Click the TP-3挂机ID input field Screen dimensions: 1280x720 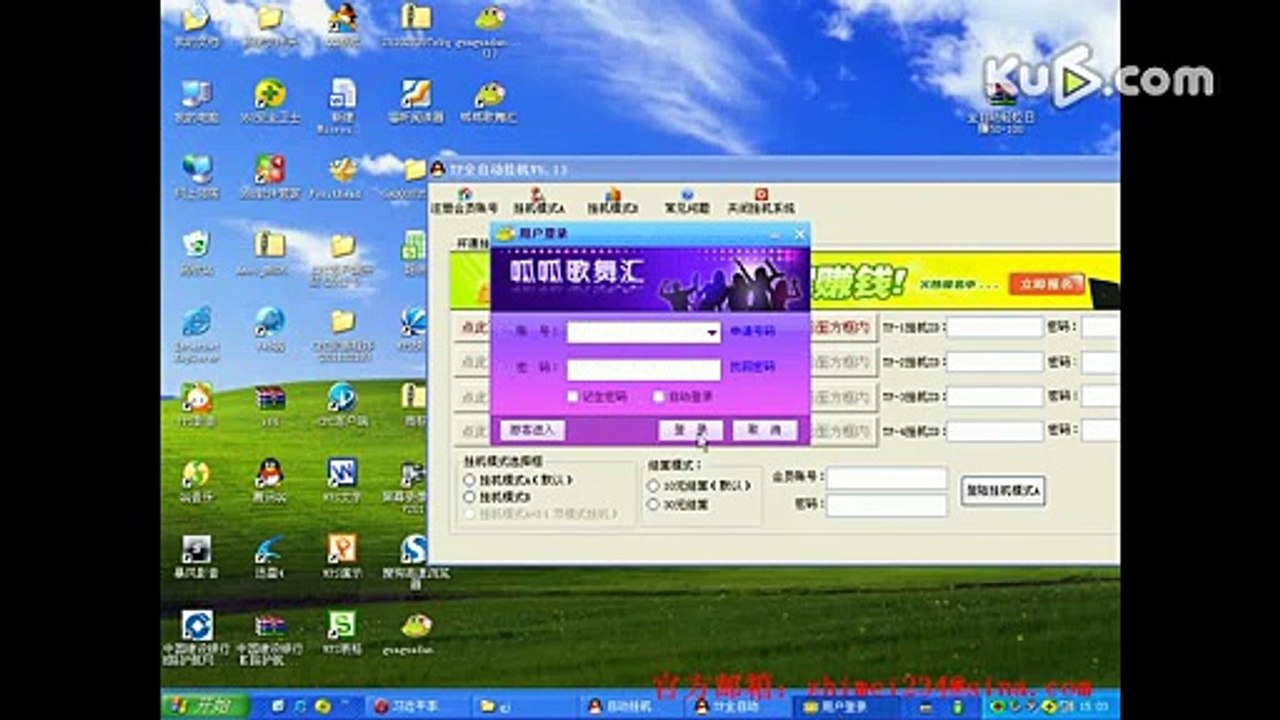point(995,396)
